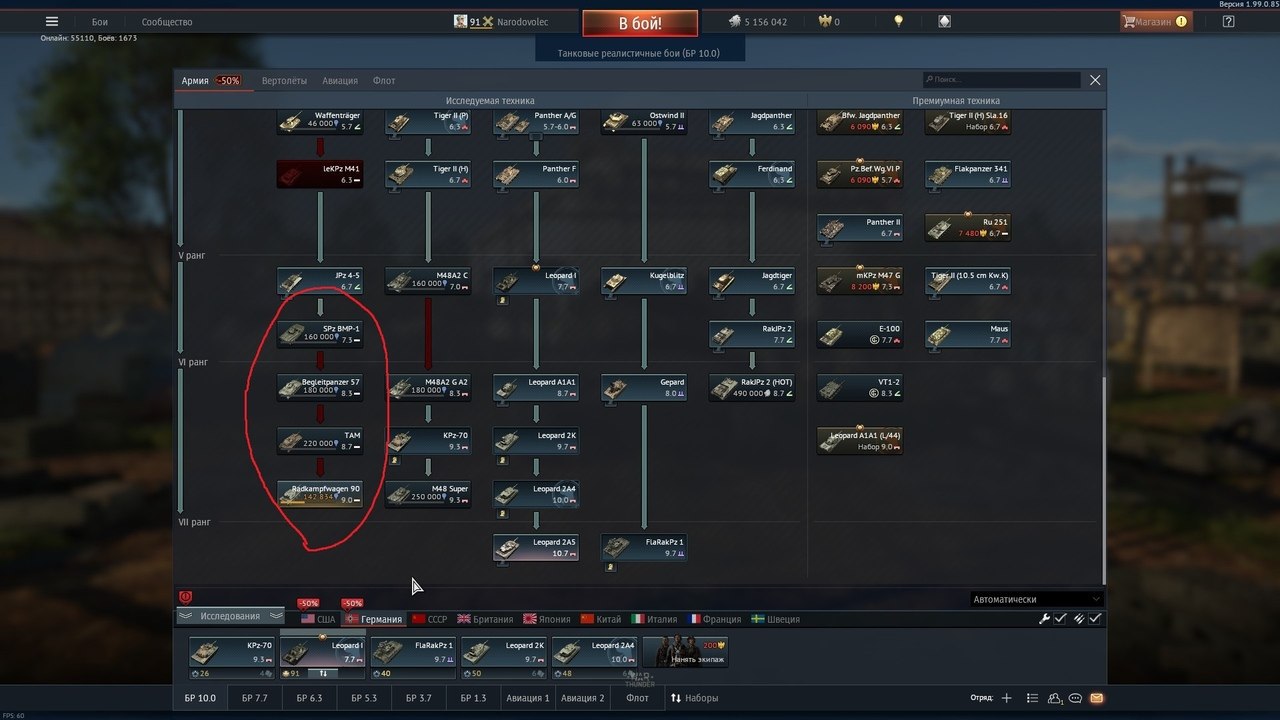1280x720 pixels.
Task: Select the Leopard A1A1 in research tree
Action: 536,387
